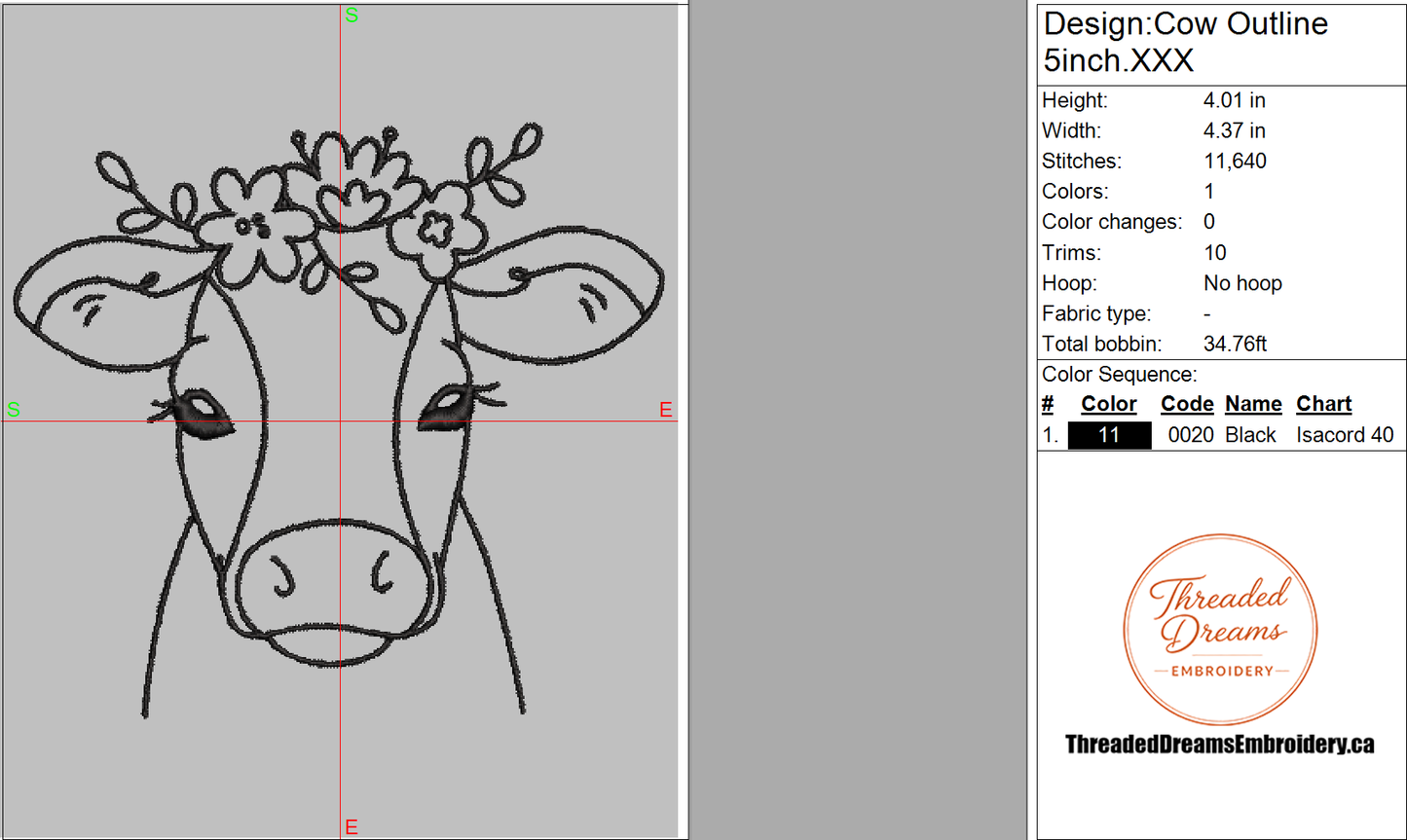The width and height of the screenshot is (1407, 840).
Task: Open the ThreadedDreamsEmbroidery.ca link text
Action: coord(1220,745)
